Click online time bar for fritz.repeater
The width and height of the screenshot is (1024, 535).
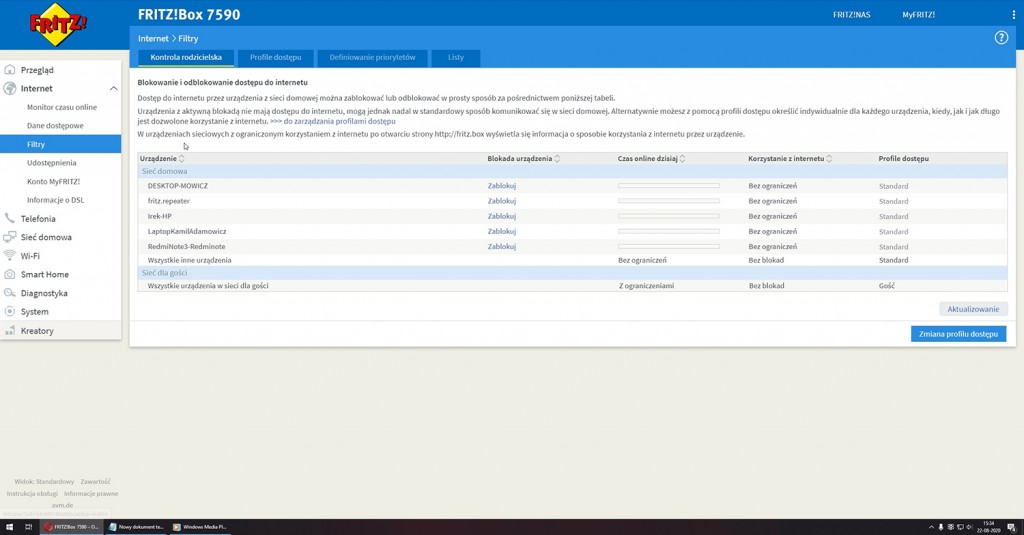coord(668,201)
